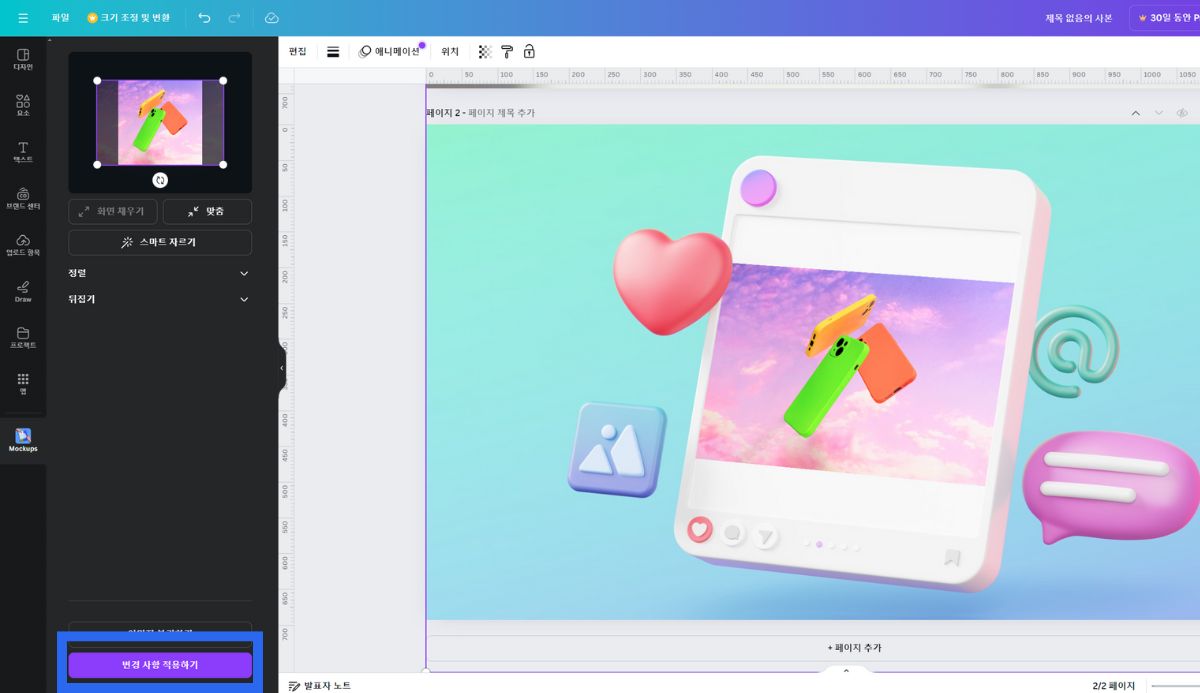This screenshot has height=693, width=1200.
Task: Apply changes with 변경 사항 적용하기
Action: [x=160, y=665]
